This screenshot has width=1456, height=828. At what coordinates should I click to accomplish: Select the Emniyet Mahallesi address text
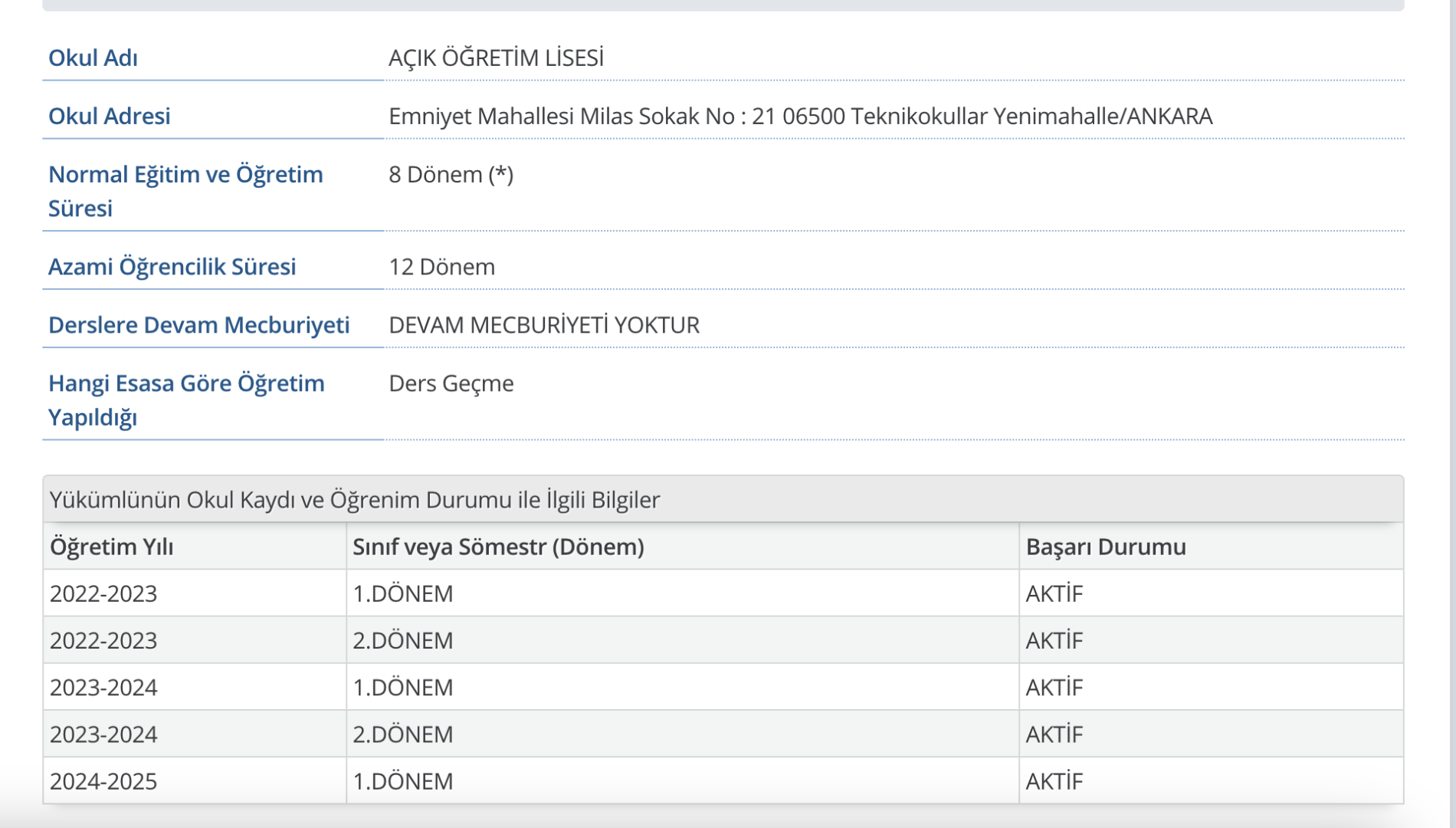[x=800, y=117]
